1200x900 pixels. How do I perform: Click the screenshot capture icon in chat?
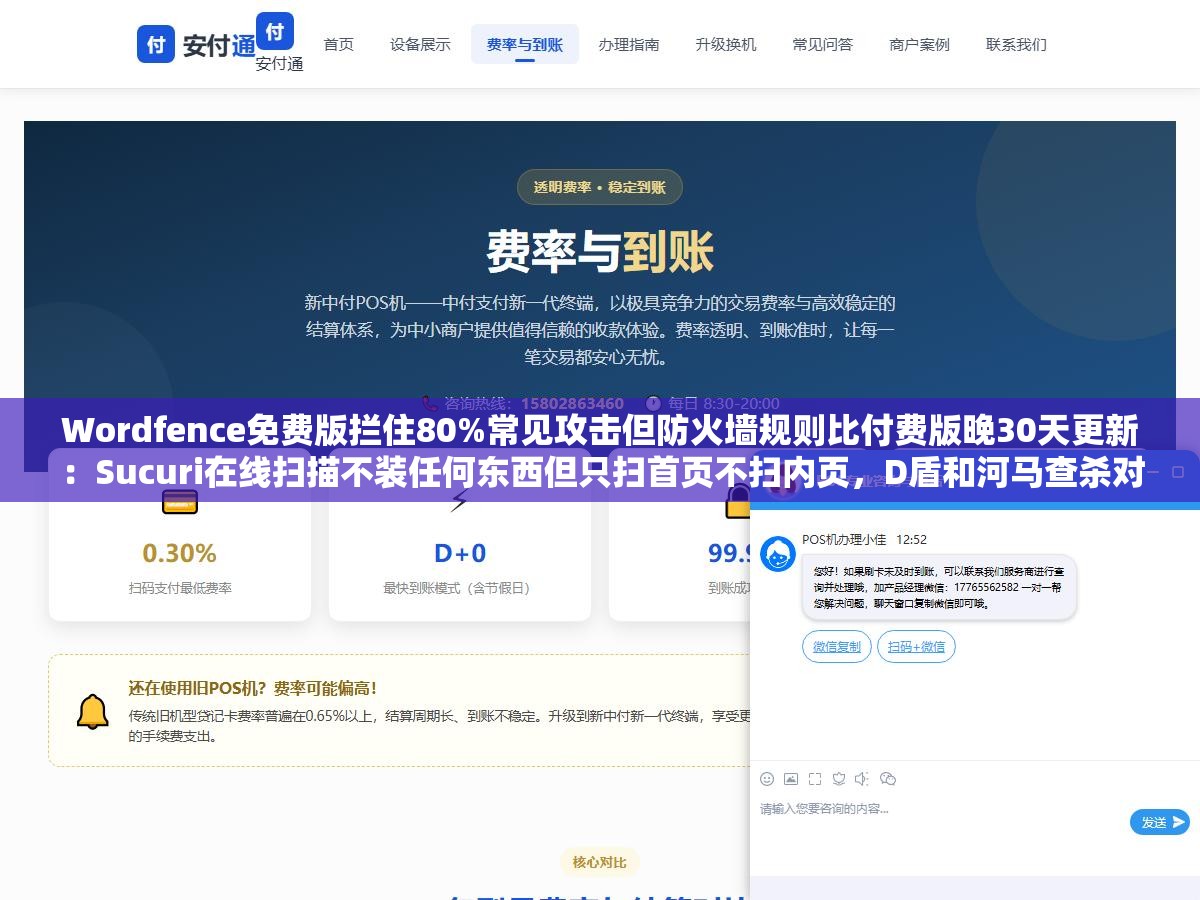815,778
